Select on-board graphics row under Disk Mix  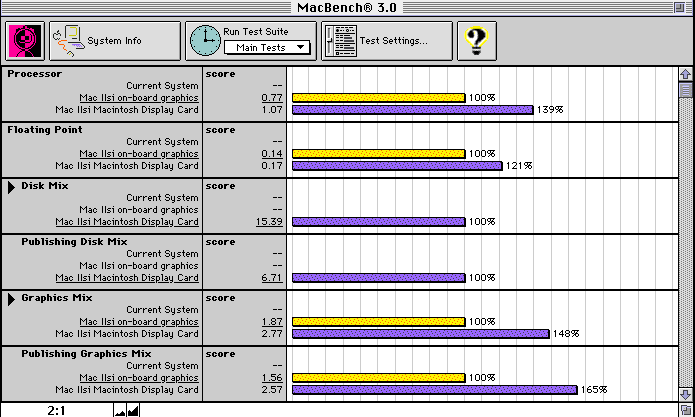tap(139, 210)
